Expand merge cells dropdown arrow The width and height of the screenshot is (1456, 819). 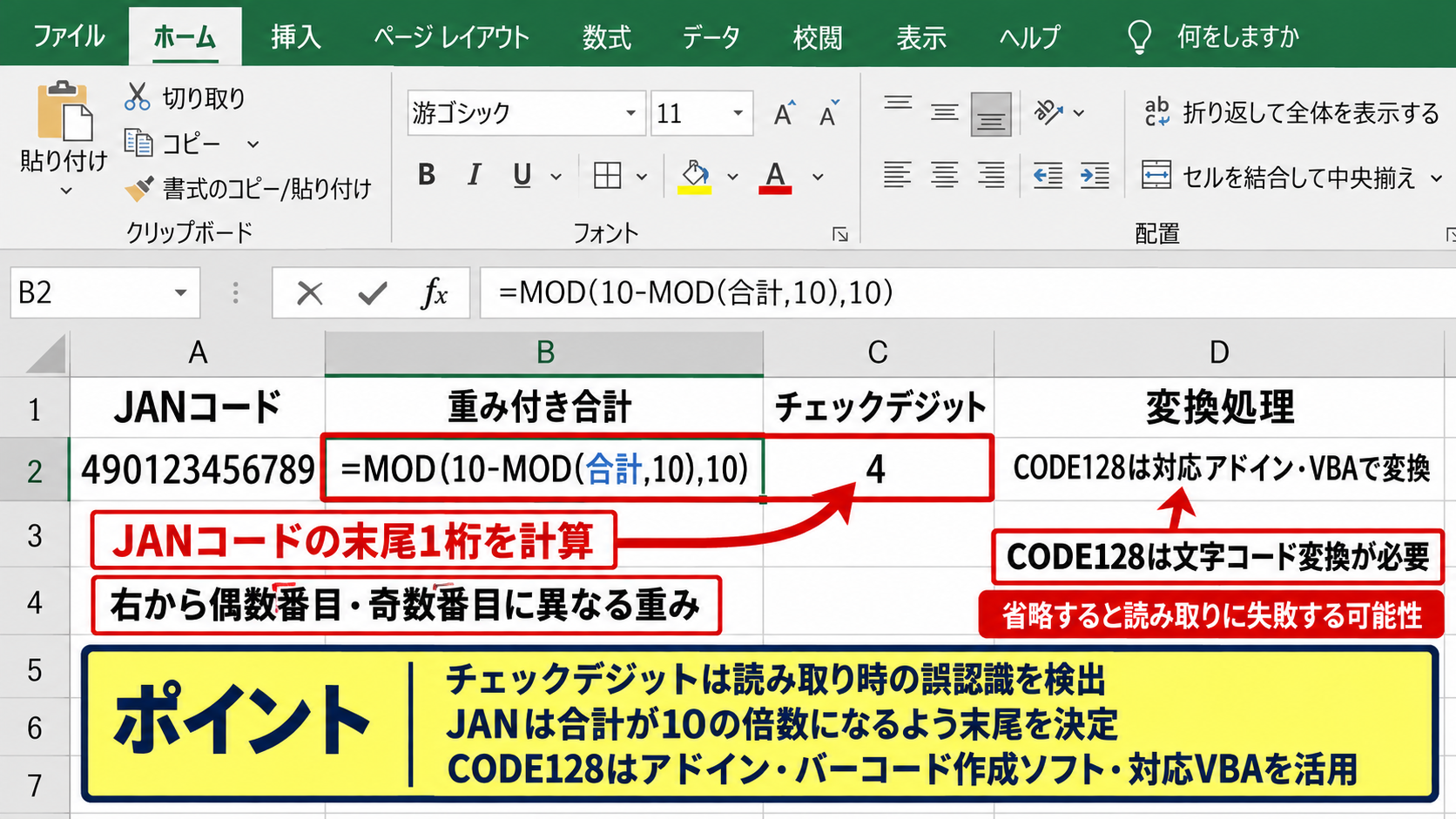coord(1436,178)
